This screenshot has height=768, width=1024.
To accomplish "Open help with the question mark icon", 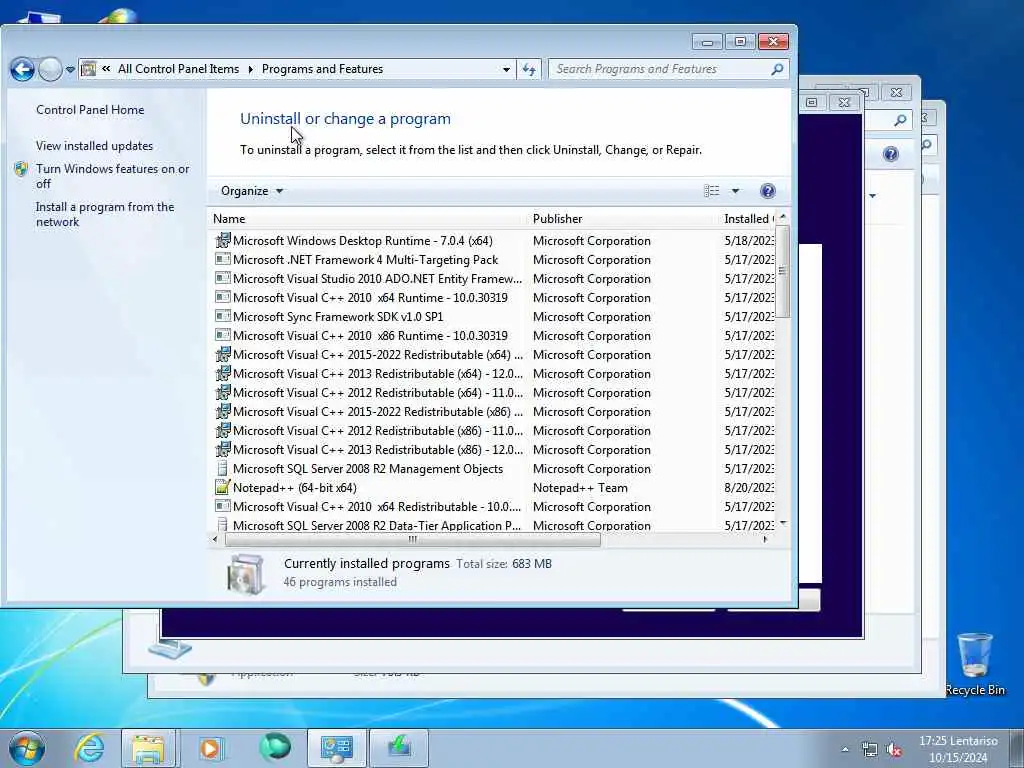I will [x=768, y=191].
